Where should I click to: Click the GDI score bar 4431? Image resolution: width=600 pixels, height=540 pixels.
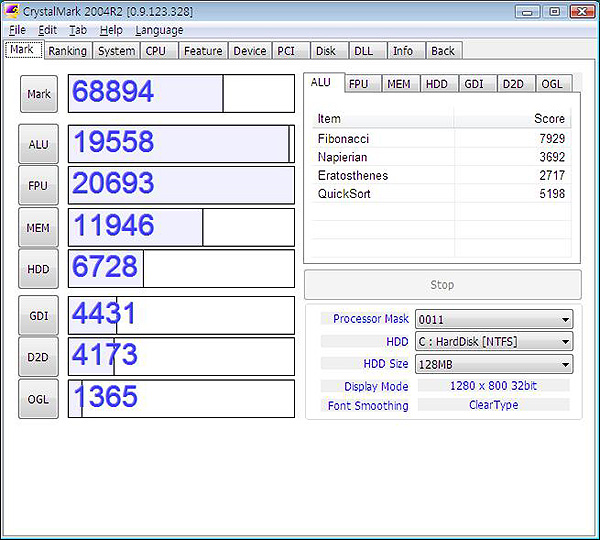pyautogui.click(x=181, y=315)
